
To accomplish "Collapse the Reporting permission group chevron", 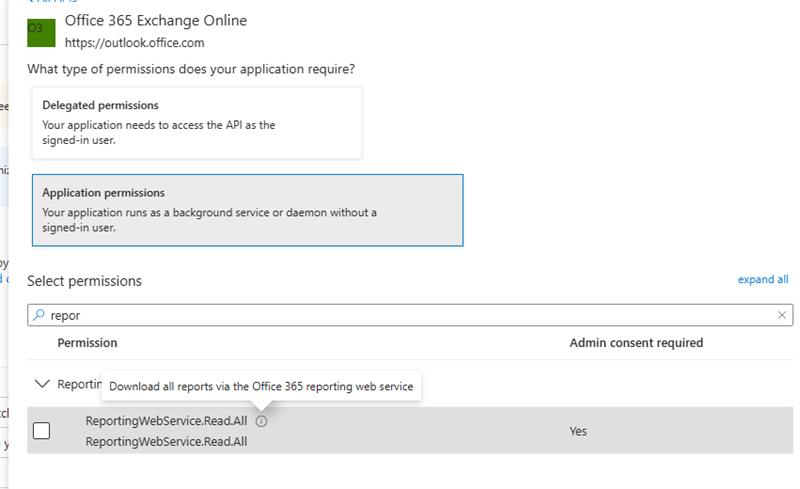I will [x=42, y=383].
